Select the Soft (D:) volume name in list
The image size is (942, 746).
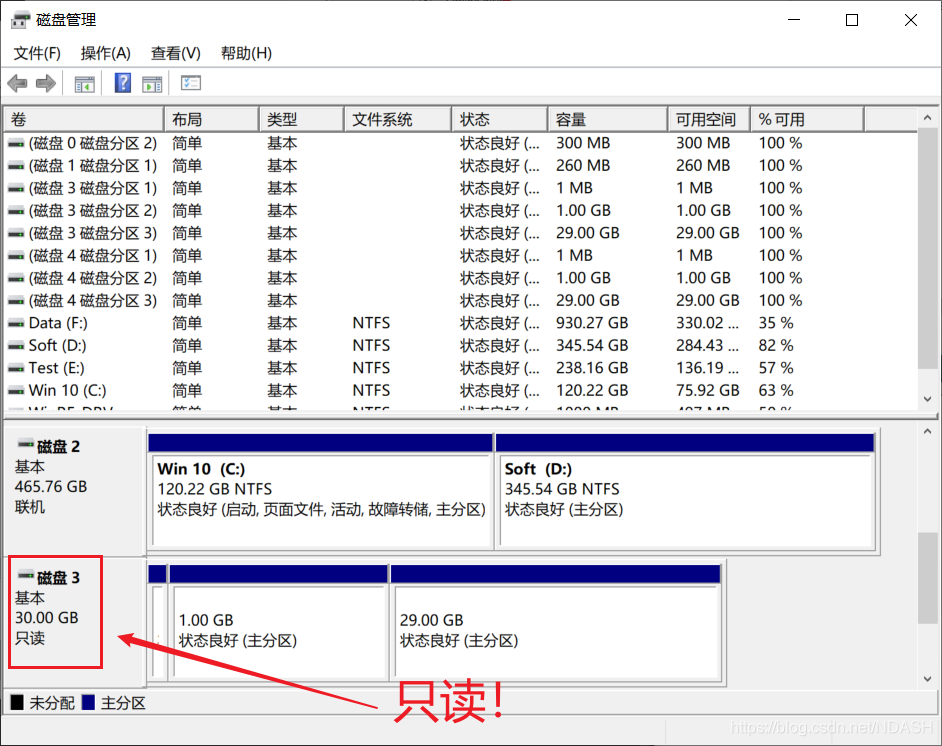(58, 345)
